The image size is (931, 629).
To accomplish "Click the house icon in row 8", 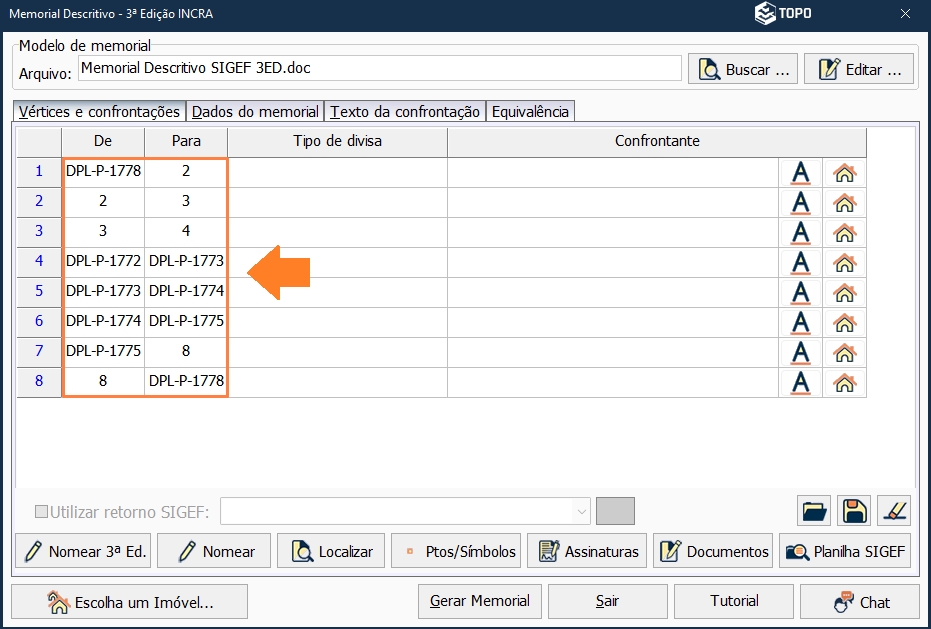I will 844,383.
